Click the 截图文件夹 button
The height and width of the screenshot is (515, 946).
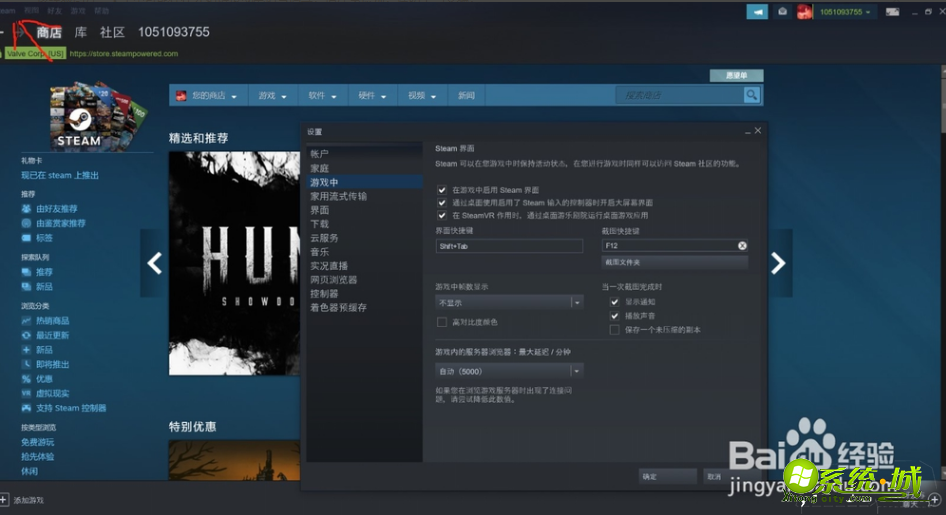point(675,262)
